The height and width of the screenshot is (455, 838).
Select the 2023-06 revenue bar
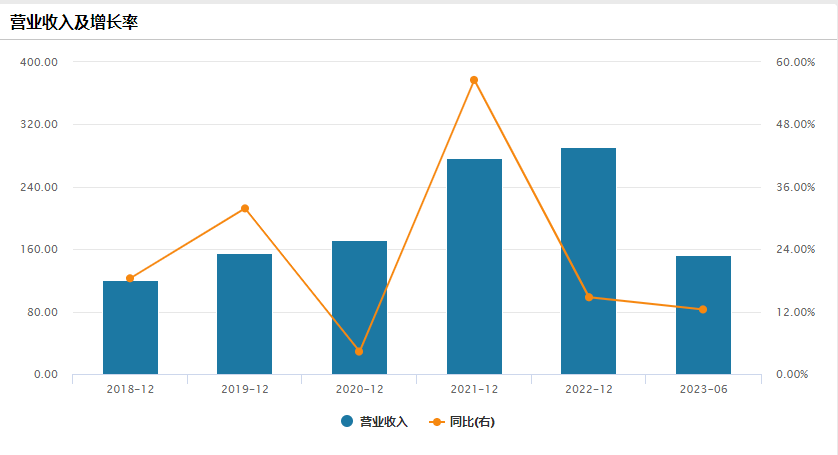pos(703,315)
